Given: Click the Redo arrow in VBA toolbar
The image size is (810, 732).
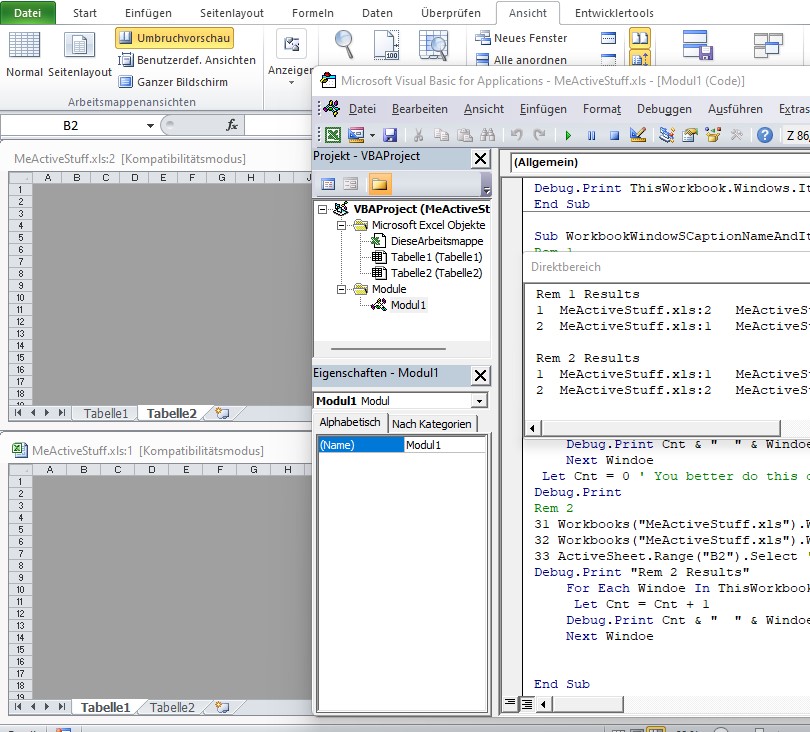Looking at the screenshot, I should click(x=540, y=135).
